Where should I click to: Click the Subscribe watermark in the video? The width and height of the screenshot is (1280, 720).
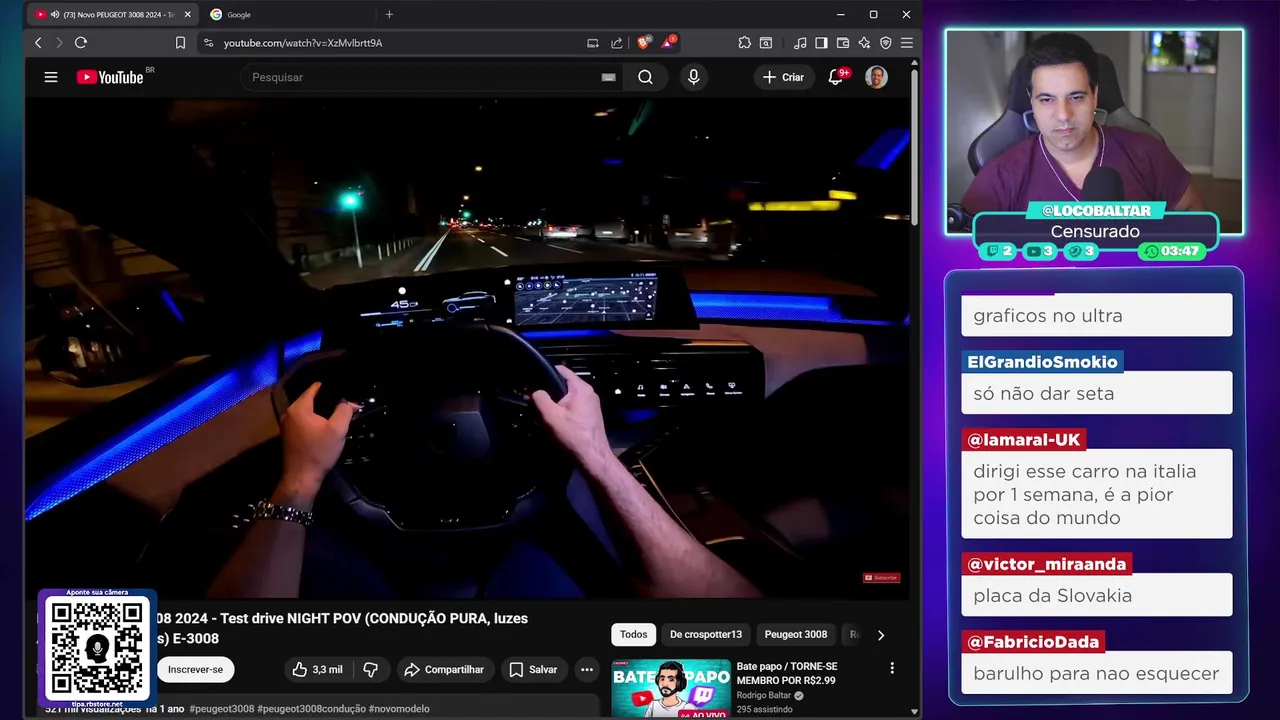(x=882, y=578)
